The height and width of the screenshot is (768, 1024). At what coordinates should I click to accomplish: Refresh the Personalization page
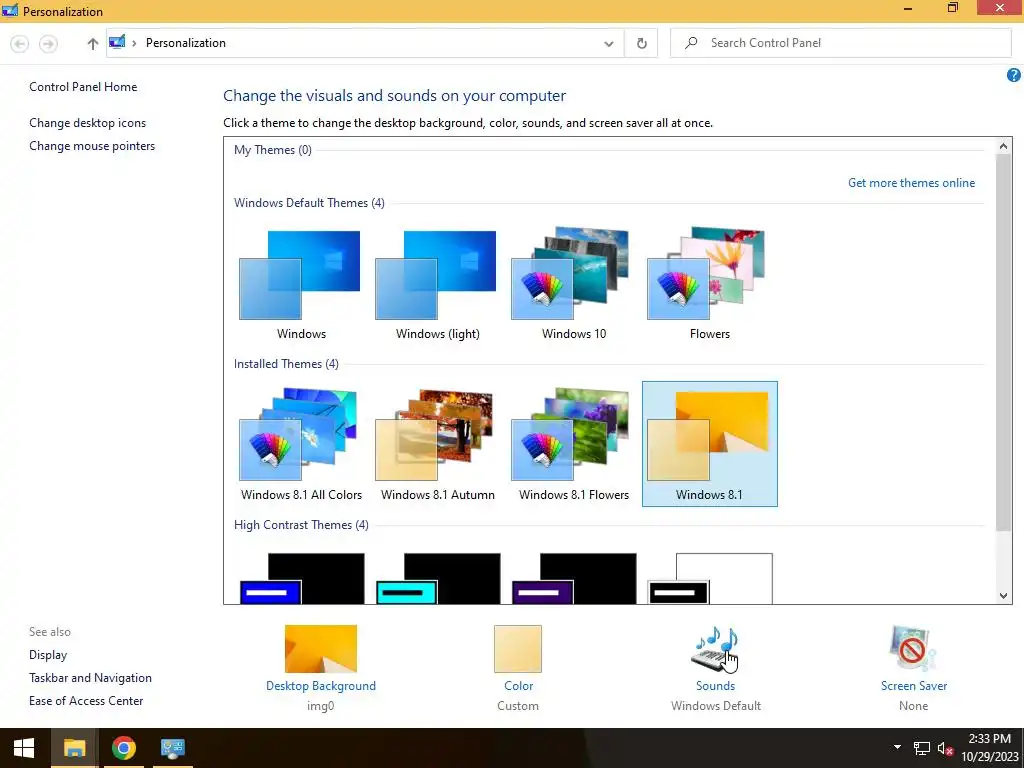pyautogui.click(x=641, y=44)
